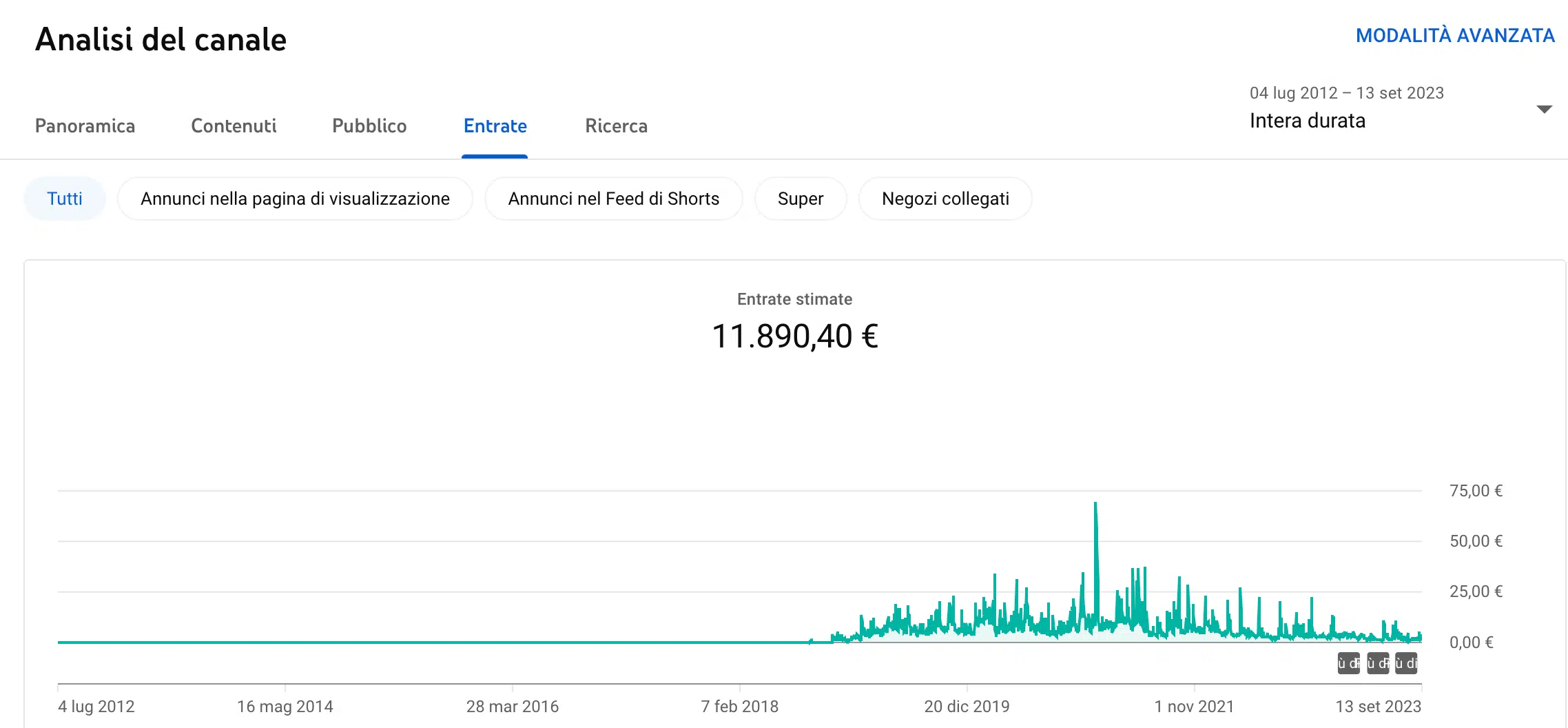Click the highest revenue spike in chart
This screenshot has width=1568, height=728.
point(1095,507)
